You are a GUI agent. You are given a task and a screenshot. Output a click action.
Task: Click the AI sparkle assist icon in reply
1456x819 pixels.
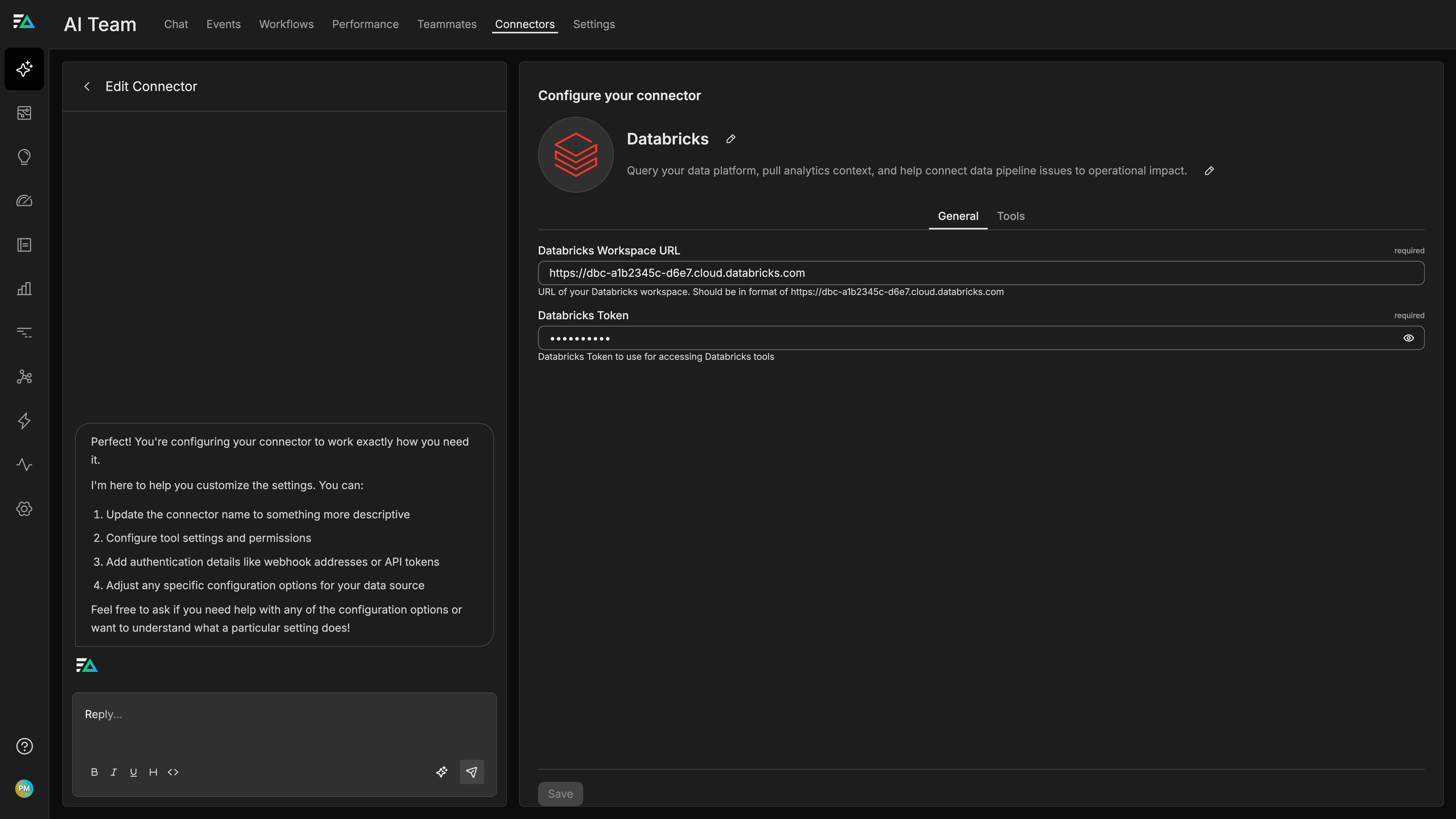442,772
